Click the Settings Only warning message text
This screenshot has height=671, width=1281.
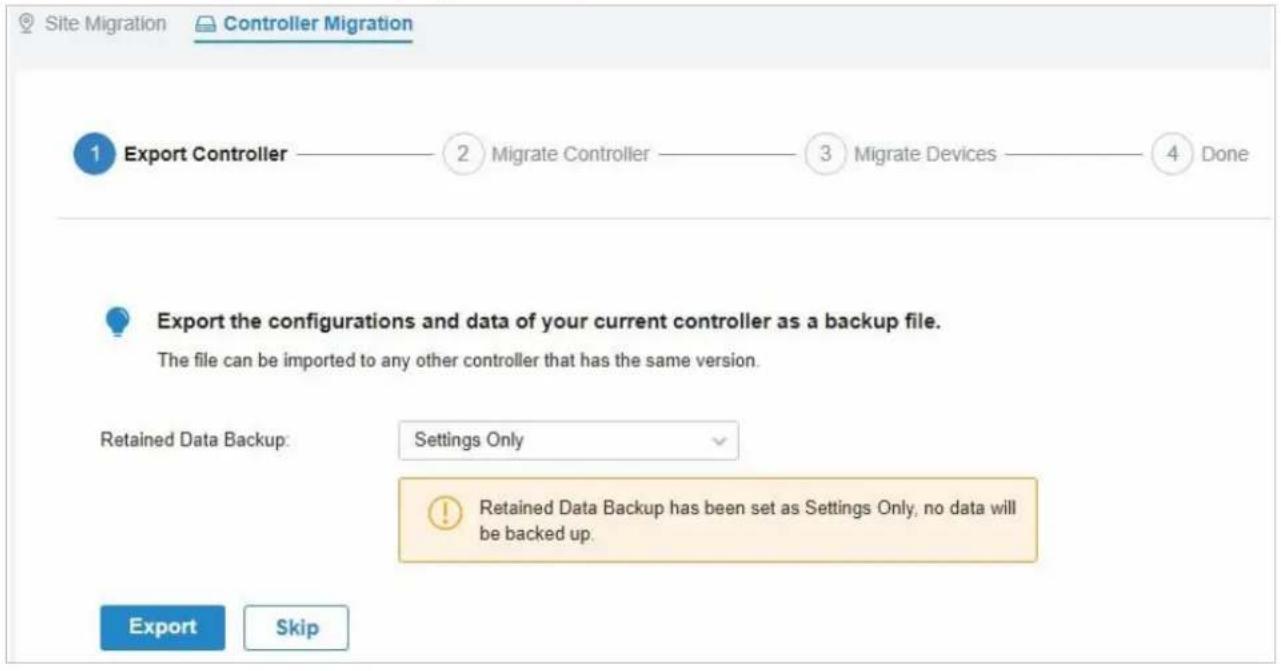tap(747, 521)
